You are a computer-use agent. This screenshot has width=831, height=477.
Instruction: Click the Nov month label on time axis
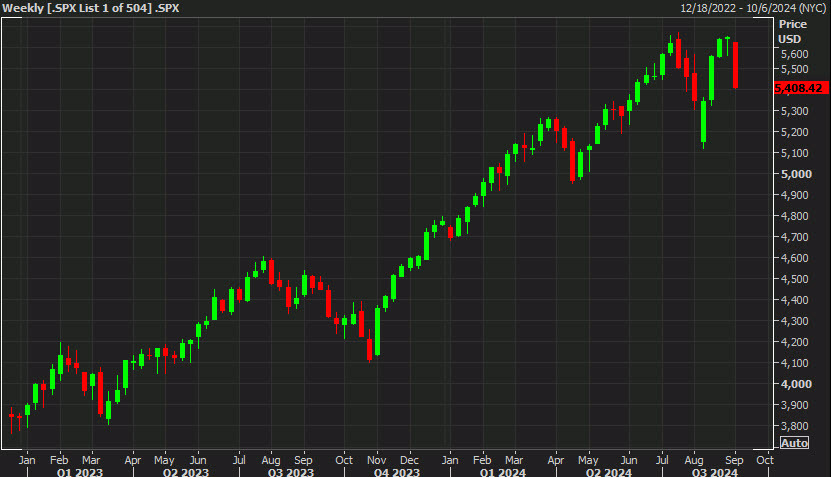[380, 460]
